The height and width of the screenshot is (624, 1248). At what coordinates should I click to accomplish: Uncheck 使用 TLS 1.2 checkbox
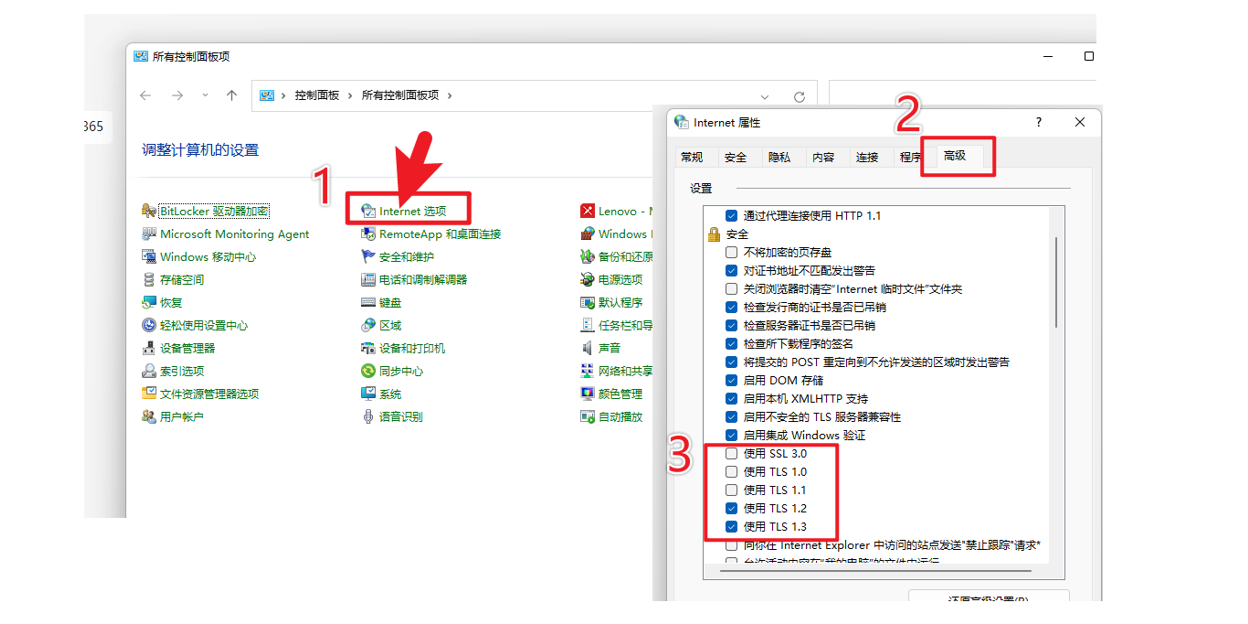click(732, 509)
